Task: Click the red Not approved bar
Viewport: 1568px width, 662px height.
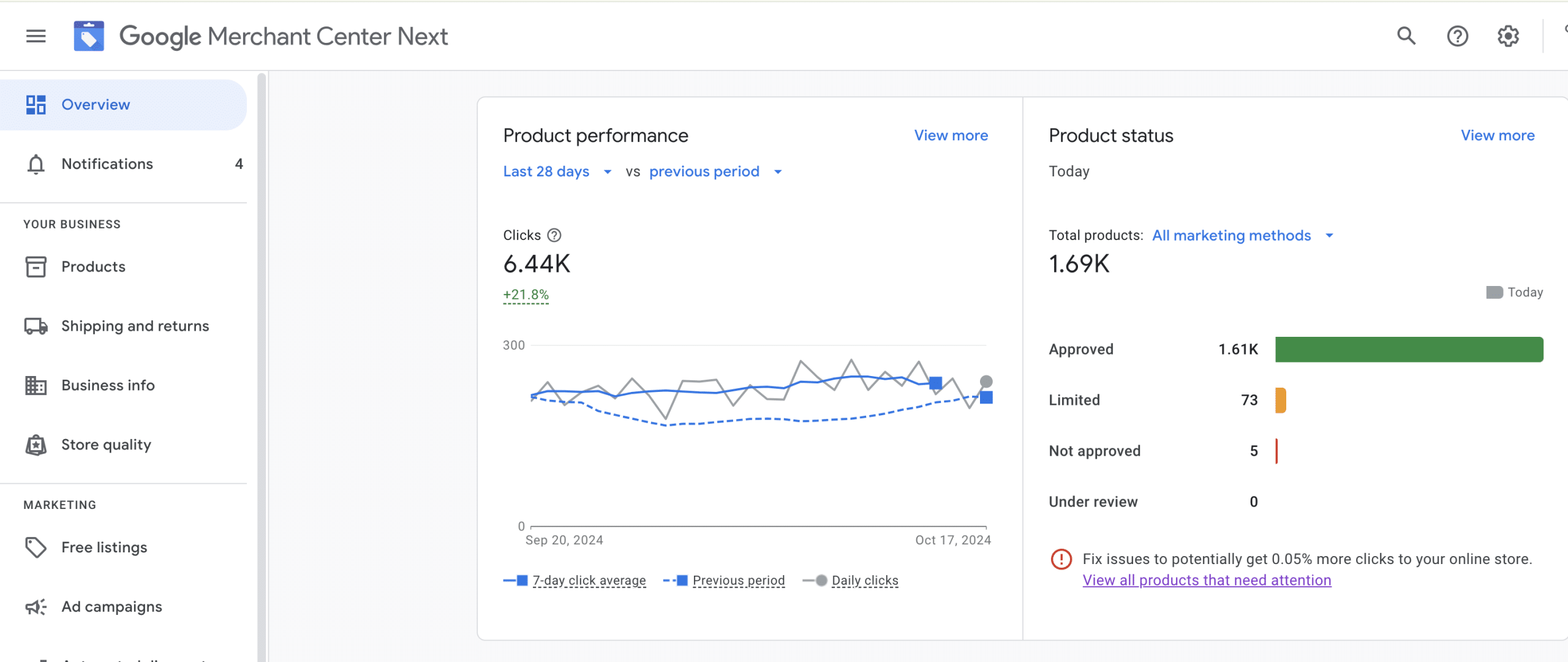Action: click(x=1276, y=451)
